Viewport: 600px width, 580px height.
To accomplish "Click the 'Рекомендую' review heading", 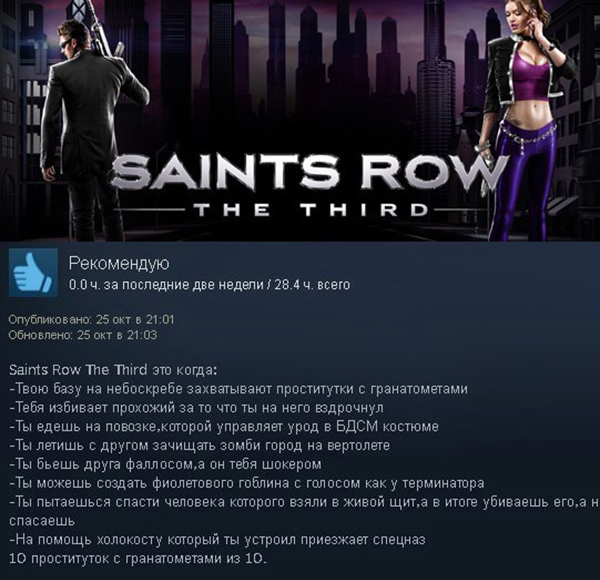I will point(119,264).
